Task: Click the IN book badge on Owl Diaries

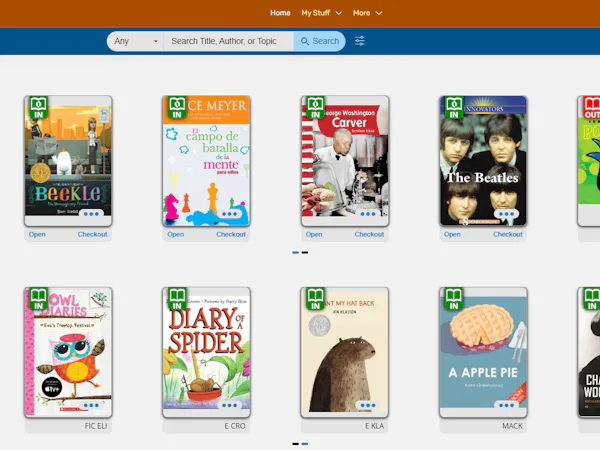Action: click(x=39, y=299)
